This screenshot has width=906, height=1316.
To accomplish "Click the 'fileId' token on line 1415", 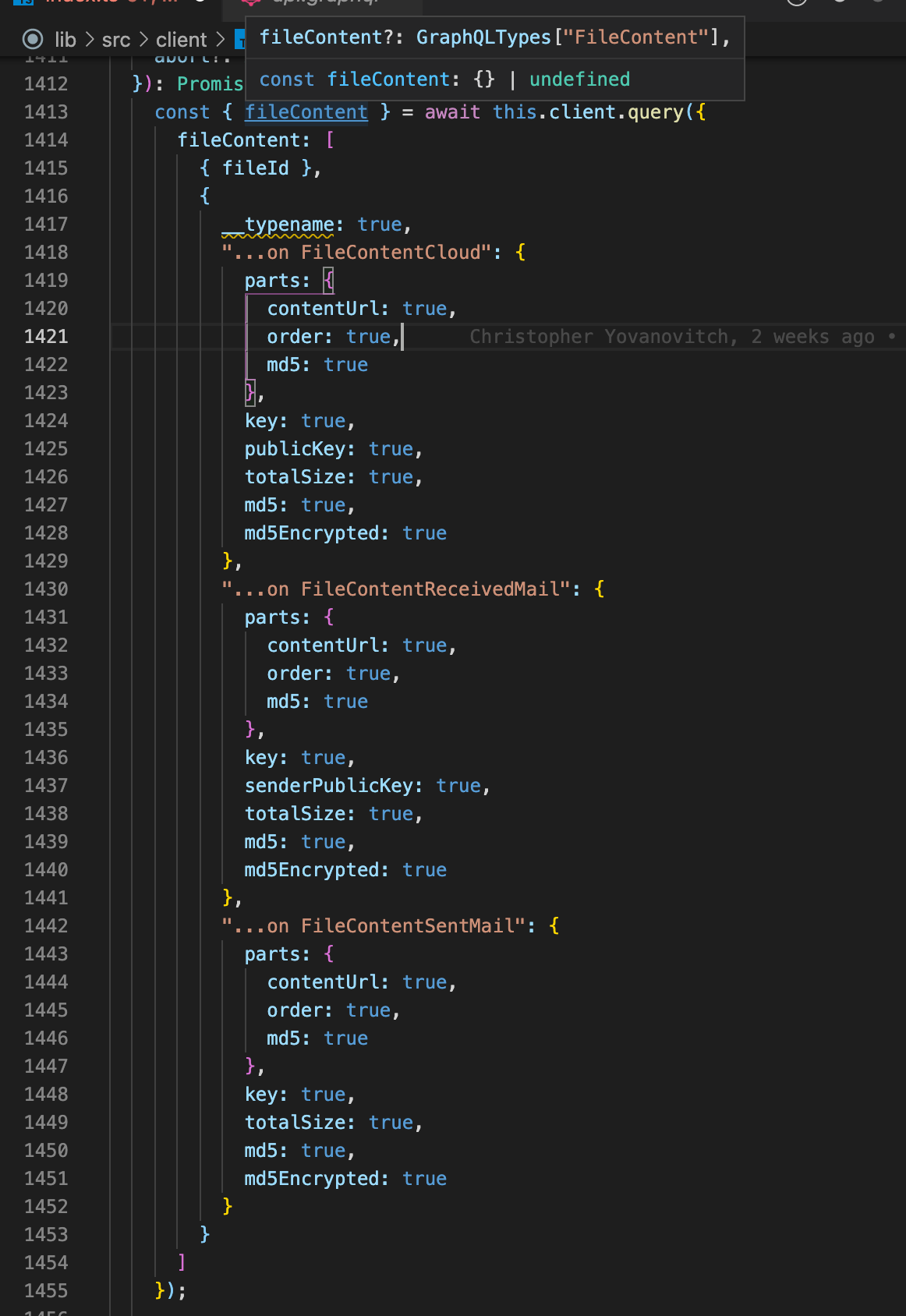I will tap(256, 168).
